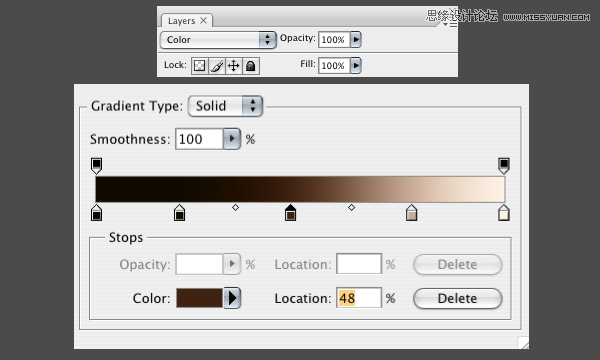Delete the selected color stop
The image size is (600, 360).
click(458, 298)
